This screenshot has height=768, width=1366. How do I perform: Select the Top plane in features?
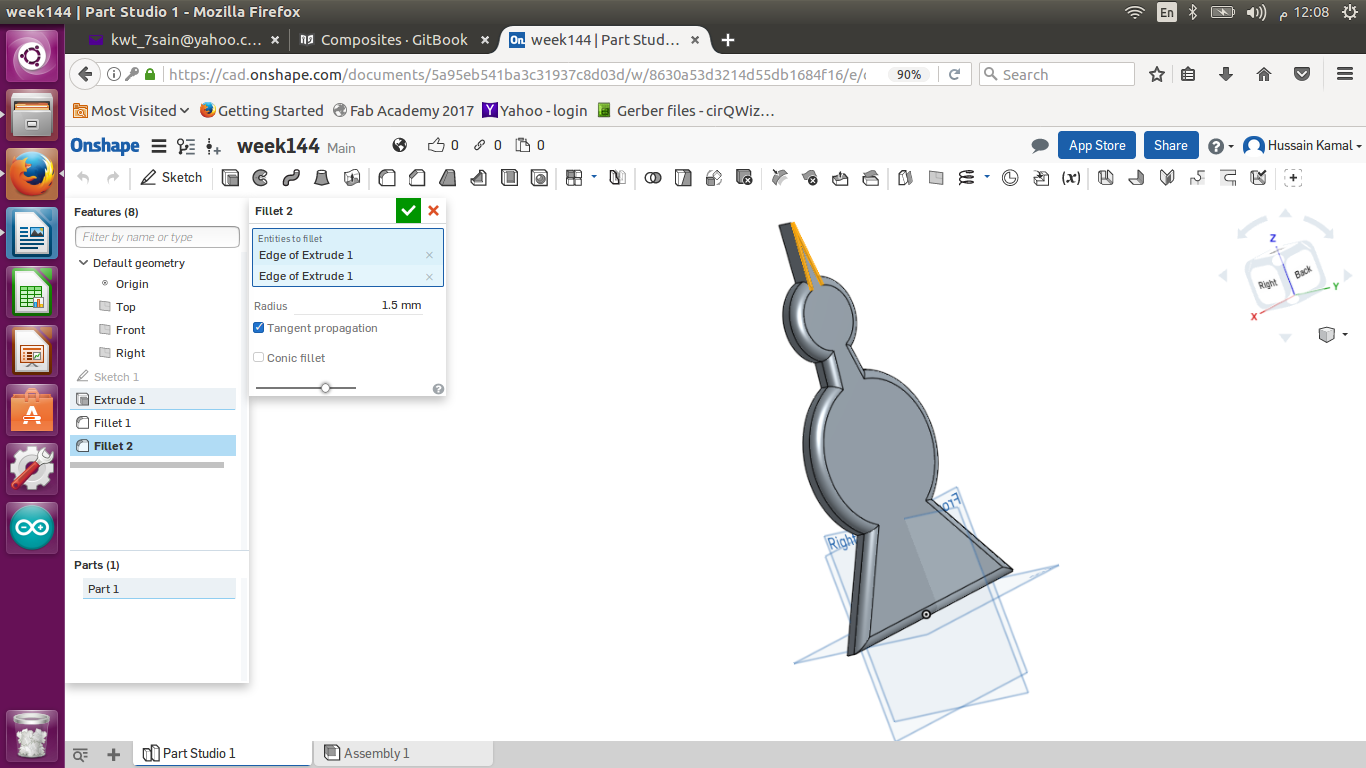point(126,307)
